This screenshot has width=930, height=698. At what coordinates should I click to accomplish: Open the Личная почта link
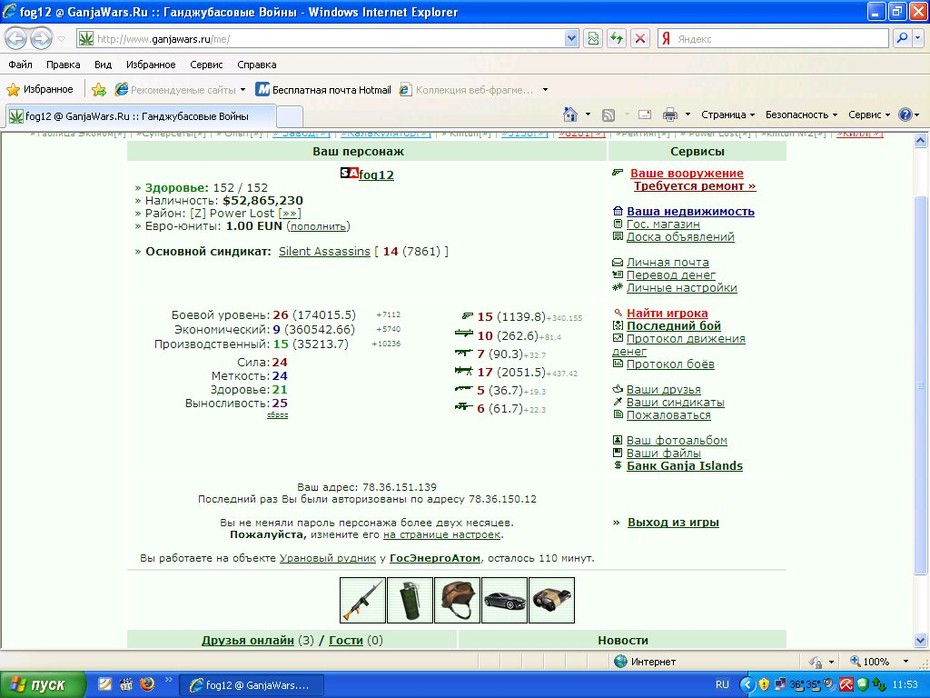click(x=668, y=262)
